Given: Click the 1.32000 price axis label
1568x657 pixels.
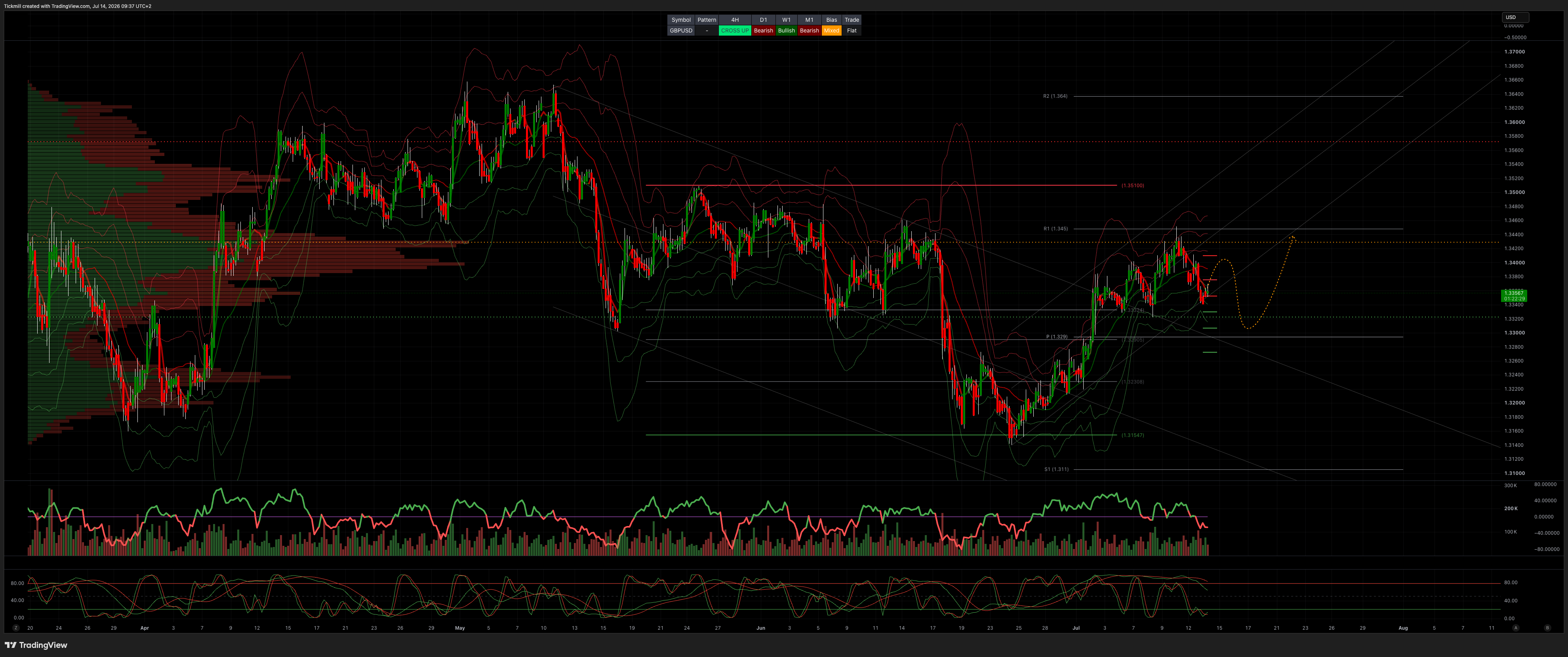Looking at the screenshot, I should click(x=1514, y=403).
